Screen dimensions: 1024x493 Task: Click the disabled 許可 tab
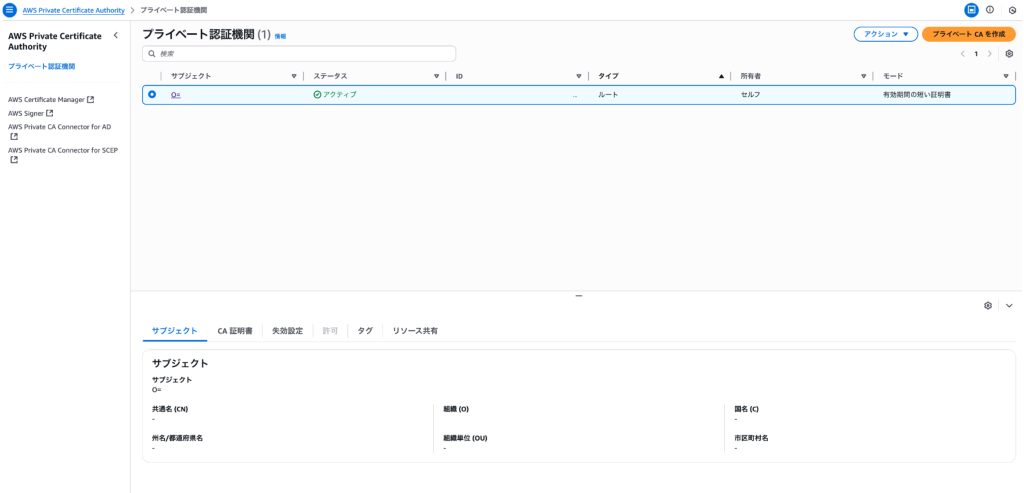pyautogui.click(x=330, y=331)
